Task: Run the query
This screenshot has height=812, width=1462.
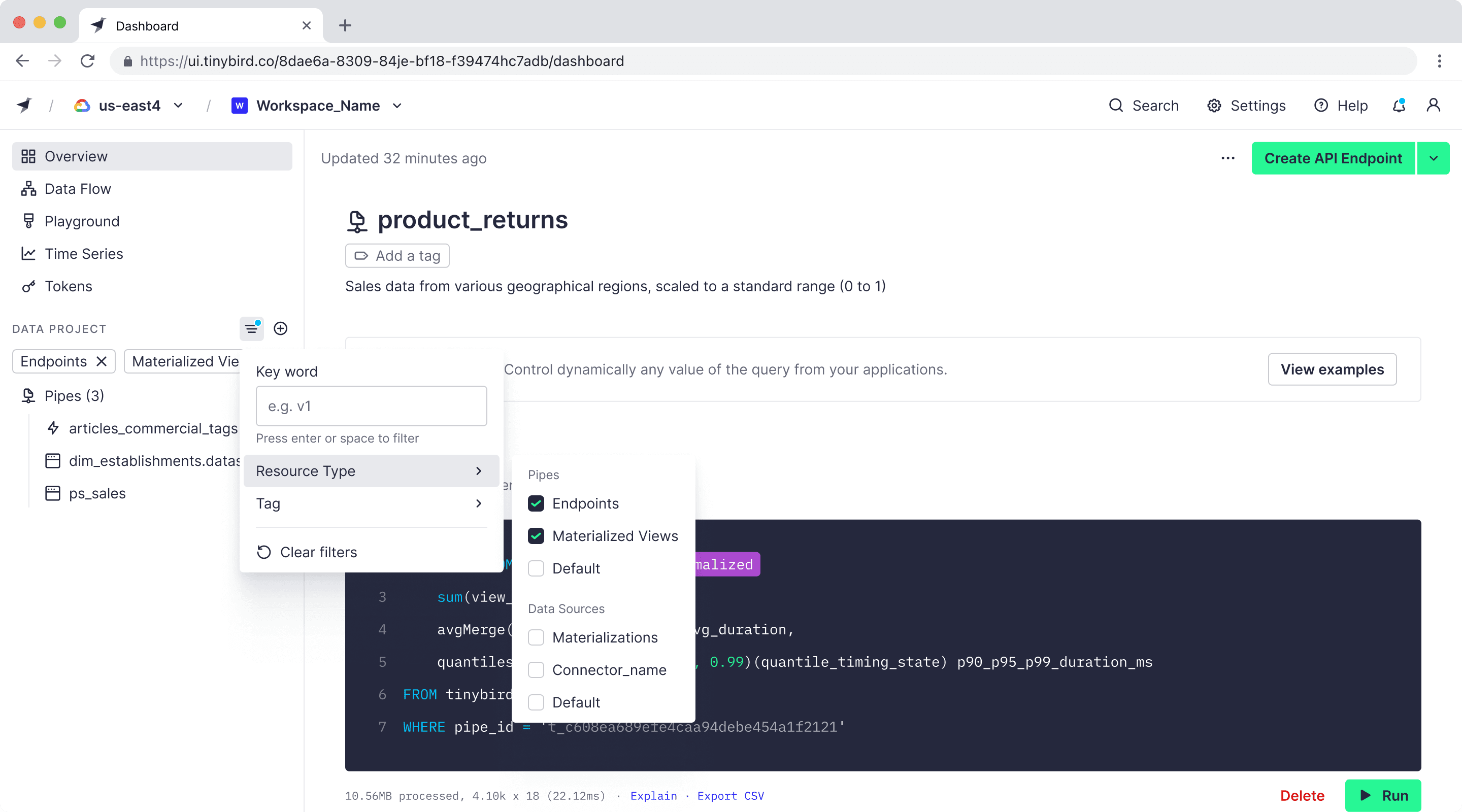Action: 1382,796
